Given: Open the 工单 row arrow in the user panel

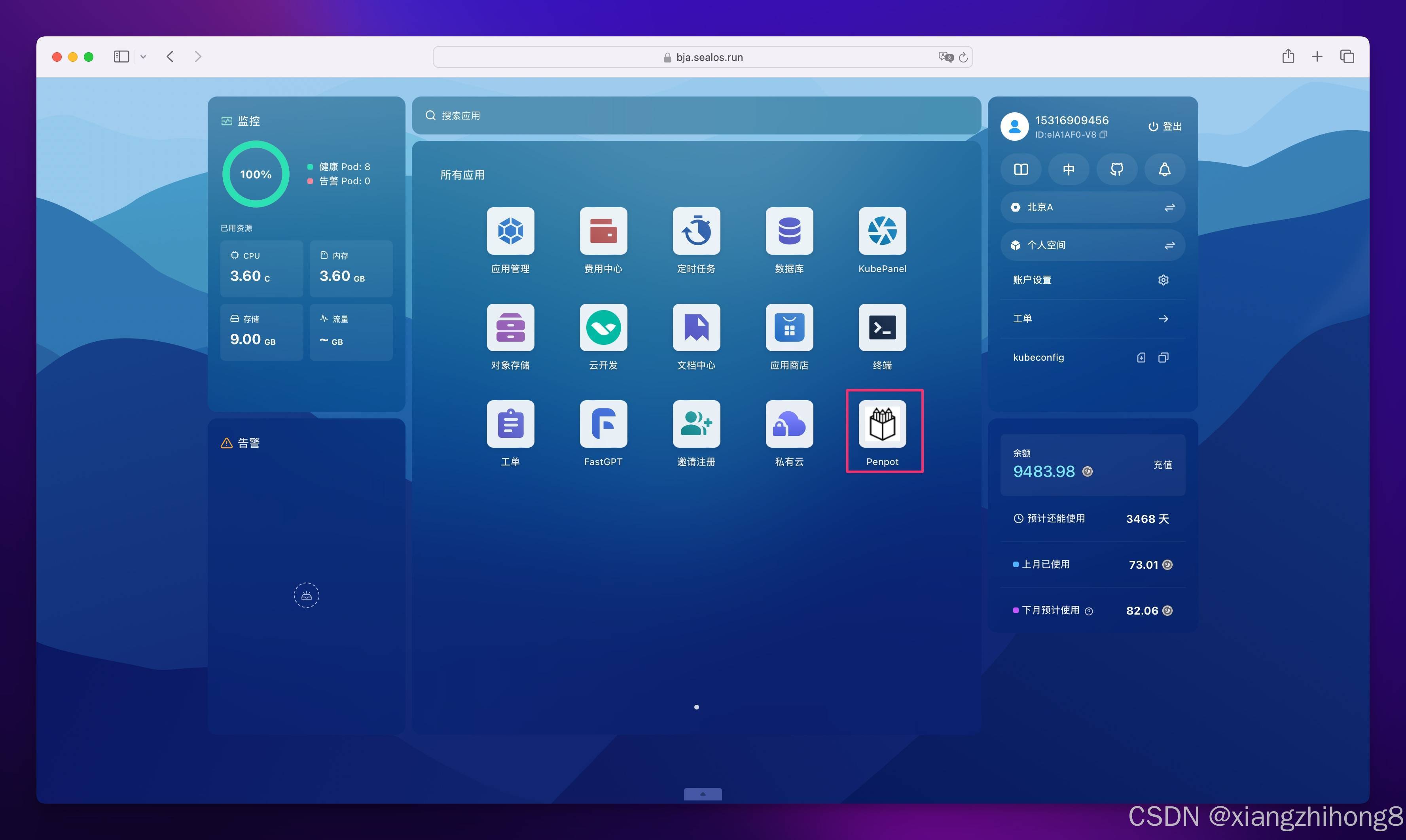Looking at the screenshot, I should [x=1163, y=319].
